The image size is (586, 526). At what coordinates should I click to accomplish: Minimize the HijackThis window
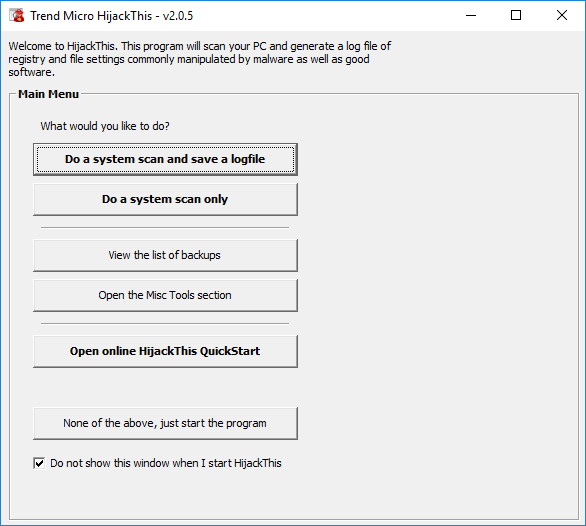(x=471, y=15)
